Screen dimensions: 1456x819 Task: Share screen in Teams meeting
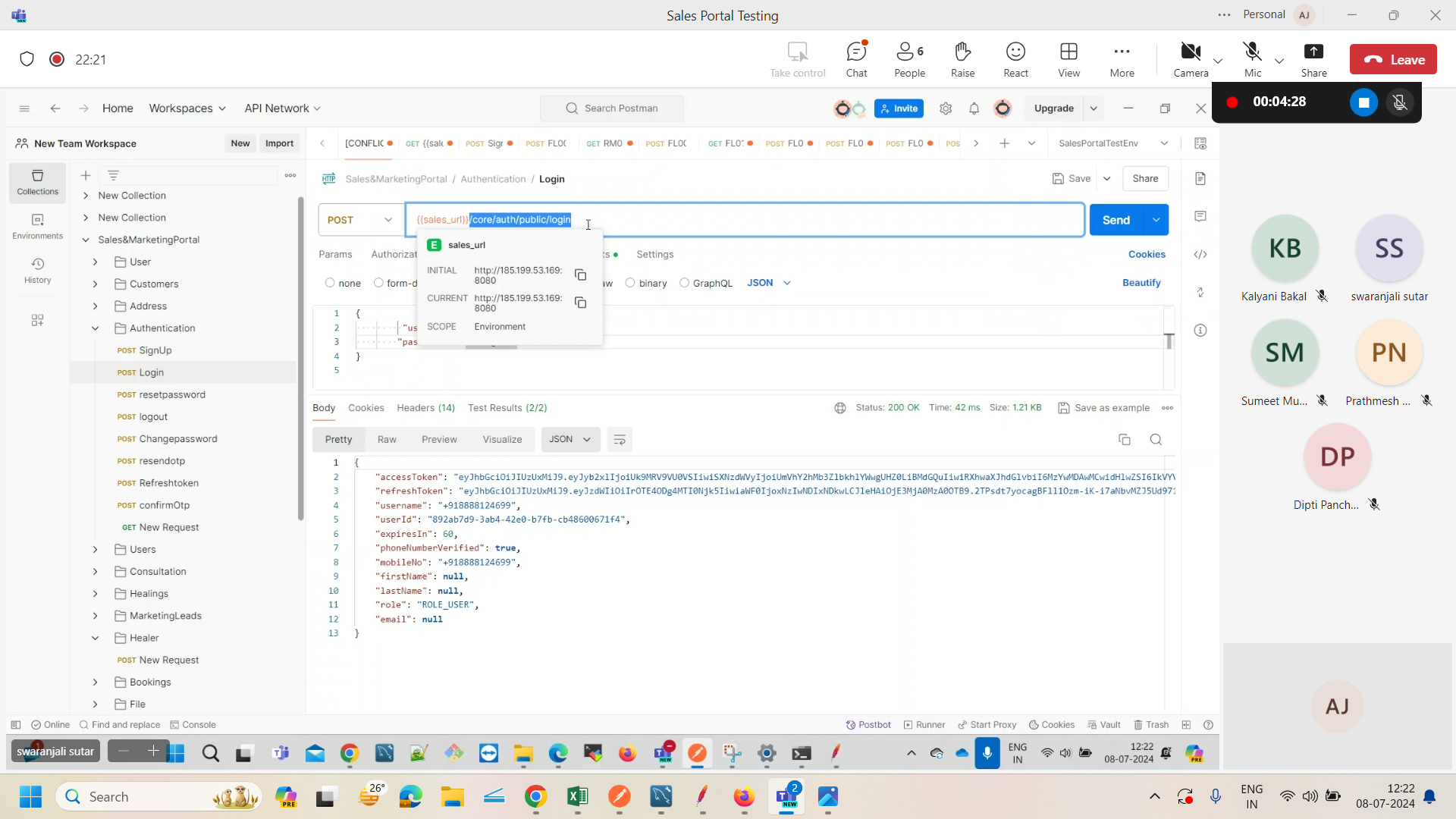(1313, 59)
